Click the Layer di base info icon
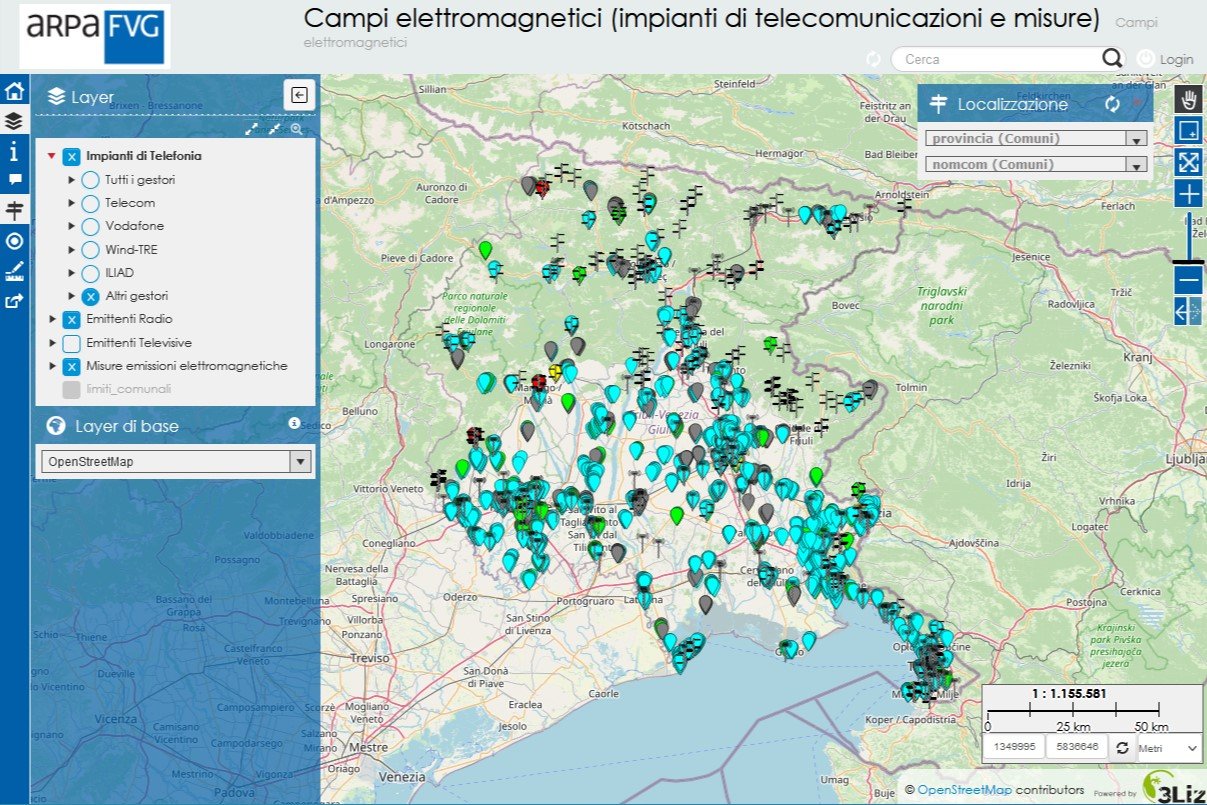The image size is (1207, 805). coord(294,423)
